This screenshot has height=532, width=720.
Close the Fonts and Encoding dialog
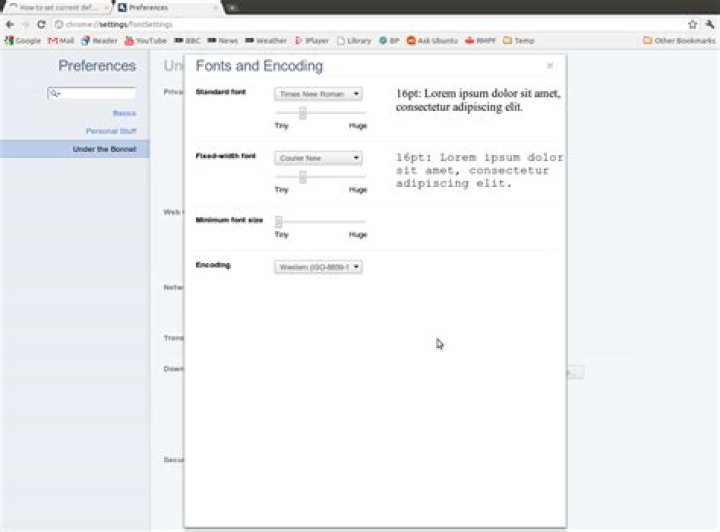[x=550, y=66]
